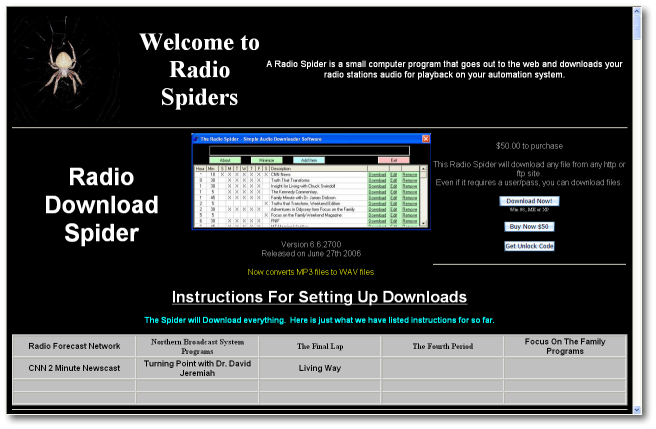Click the Get Unlock Code button
Image resolution: width=656 pixels, height=429 pixels.
point(529,246)
